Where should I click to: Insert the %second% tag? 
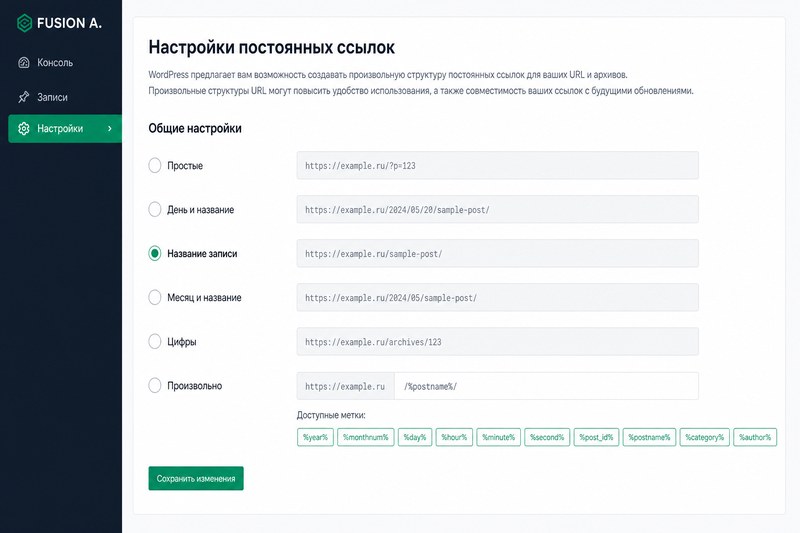click(x=547, y=437)
